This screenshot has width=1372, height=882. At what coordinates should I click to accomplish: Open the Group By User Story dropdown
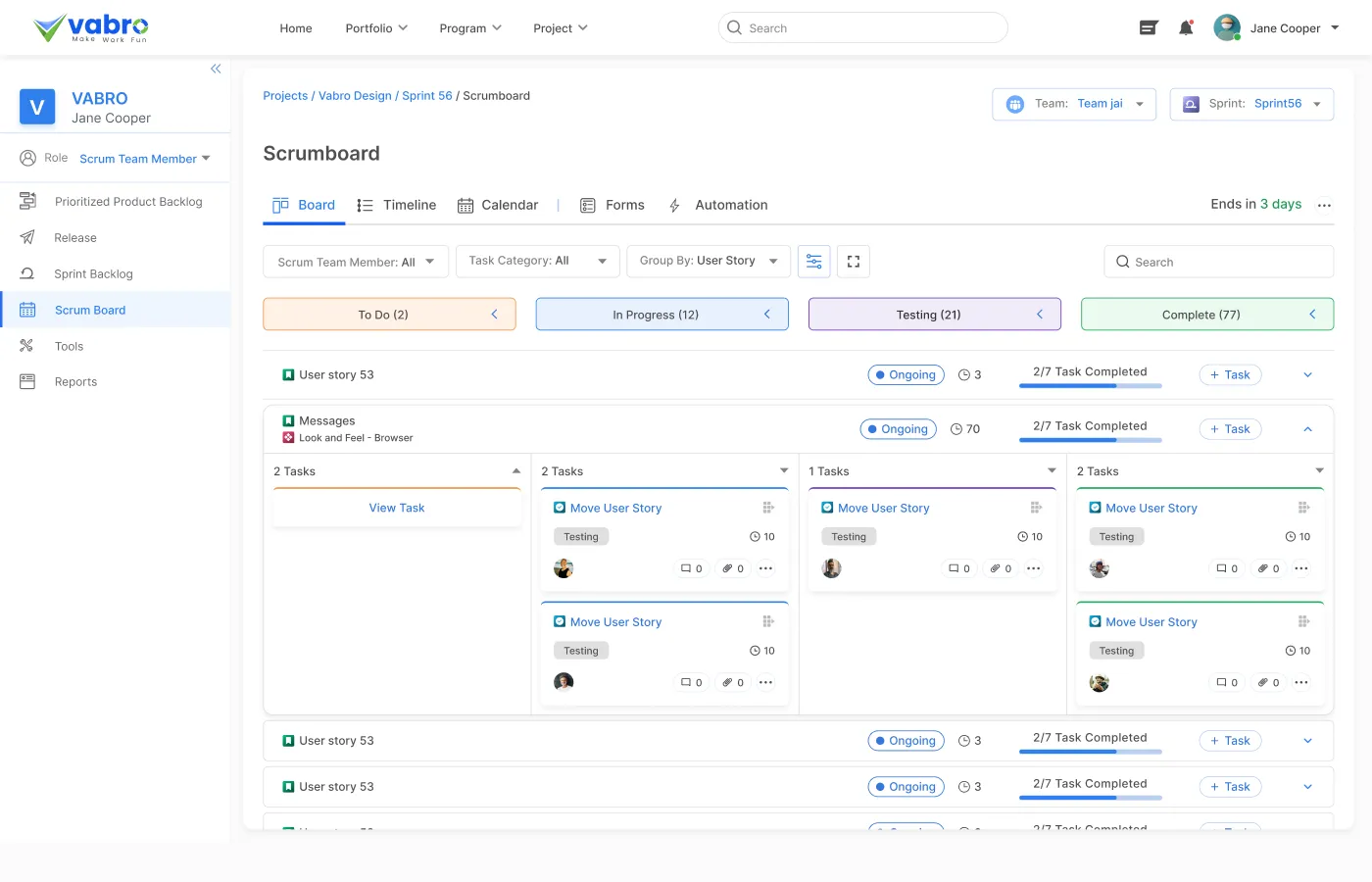point(708,262)
